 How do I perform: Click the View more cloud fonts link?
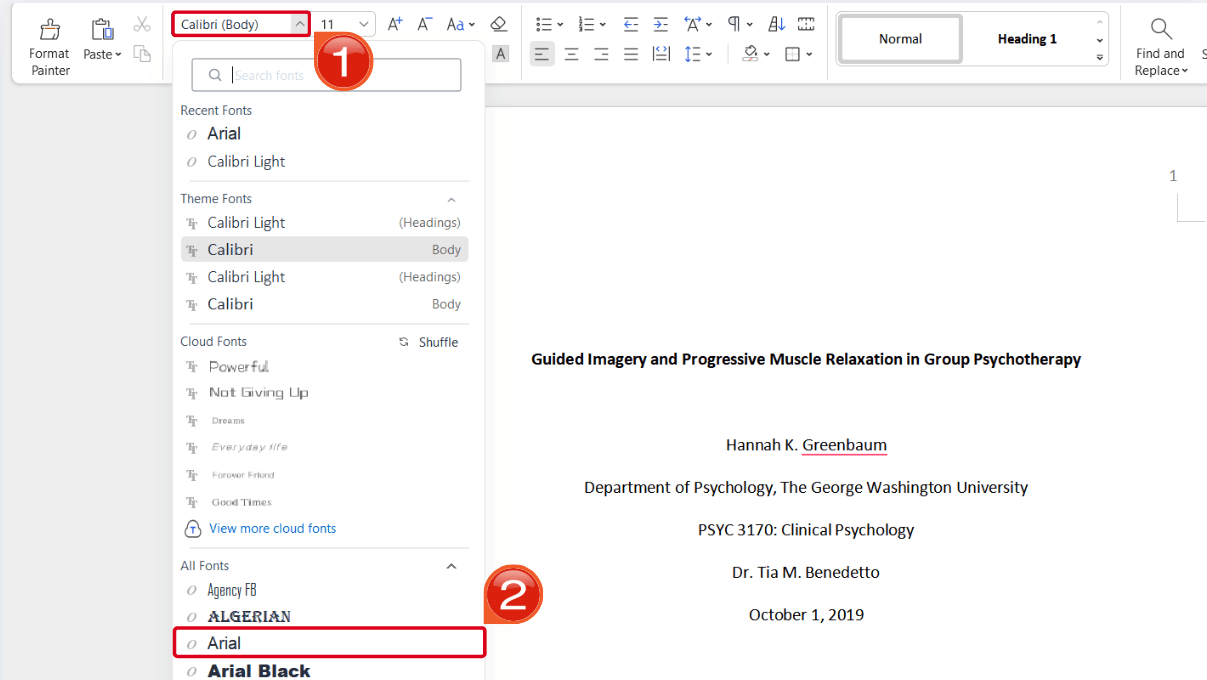(272, 528)
